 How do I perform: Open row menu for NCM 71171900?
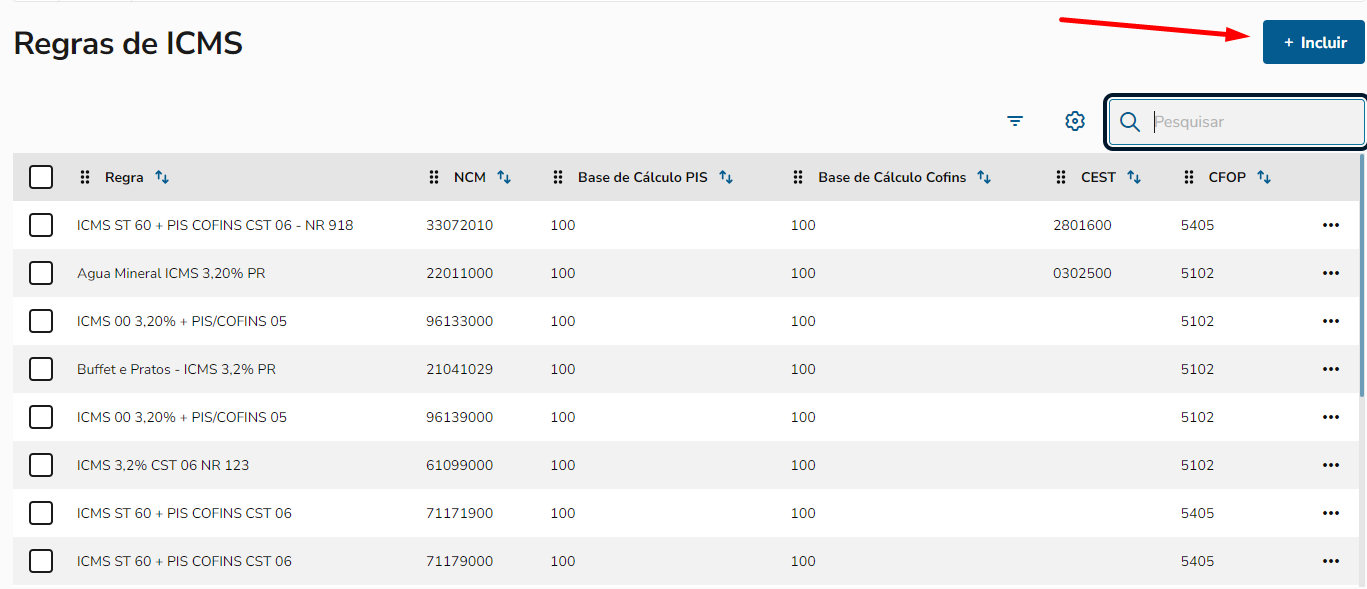click(1331, 513)
